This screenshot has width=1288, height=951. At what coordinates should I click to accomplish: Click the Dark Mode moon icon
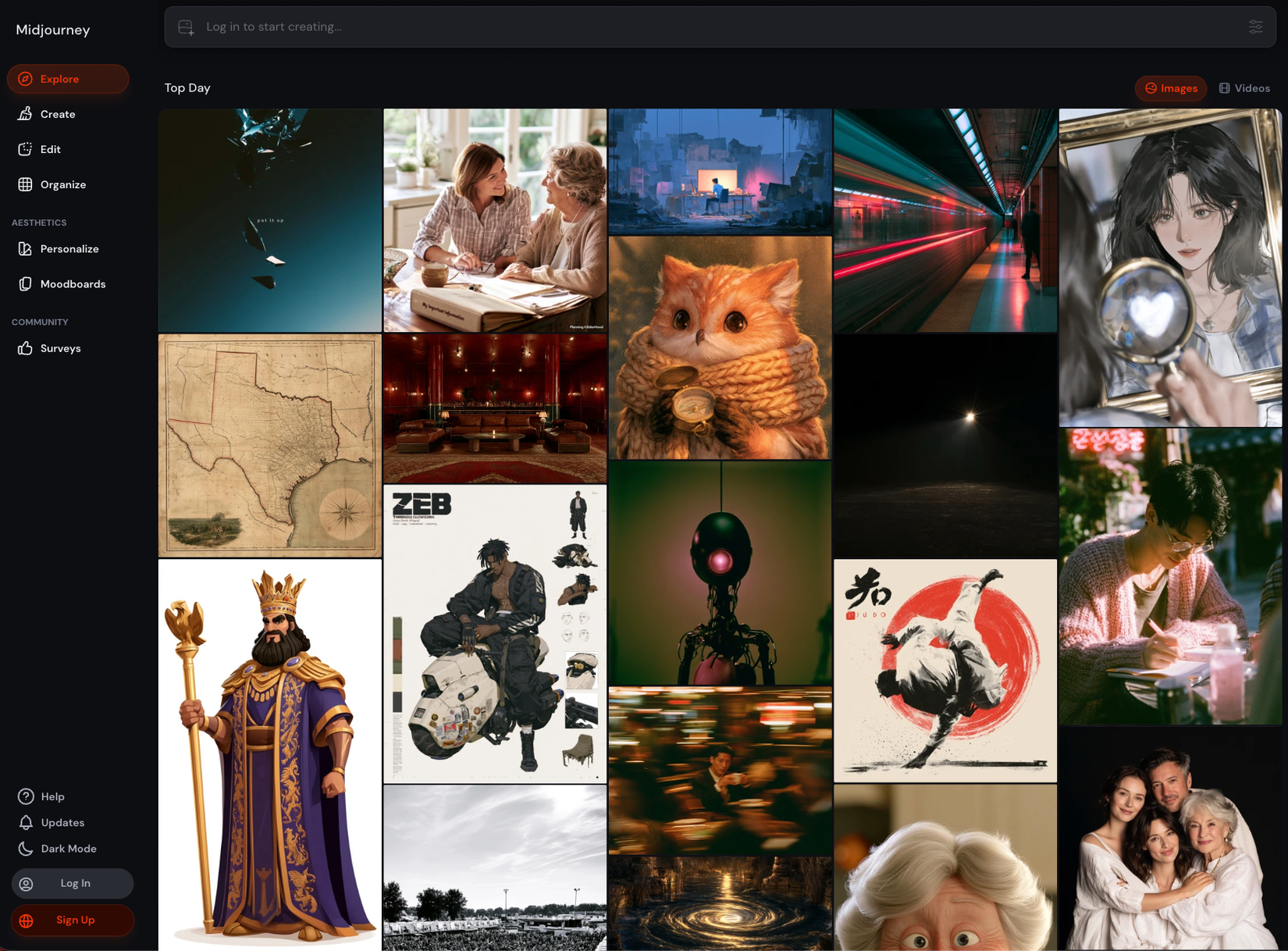pos(26,849)
